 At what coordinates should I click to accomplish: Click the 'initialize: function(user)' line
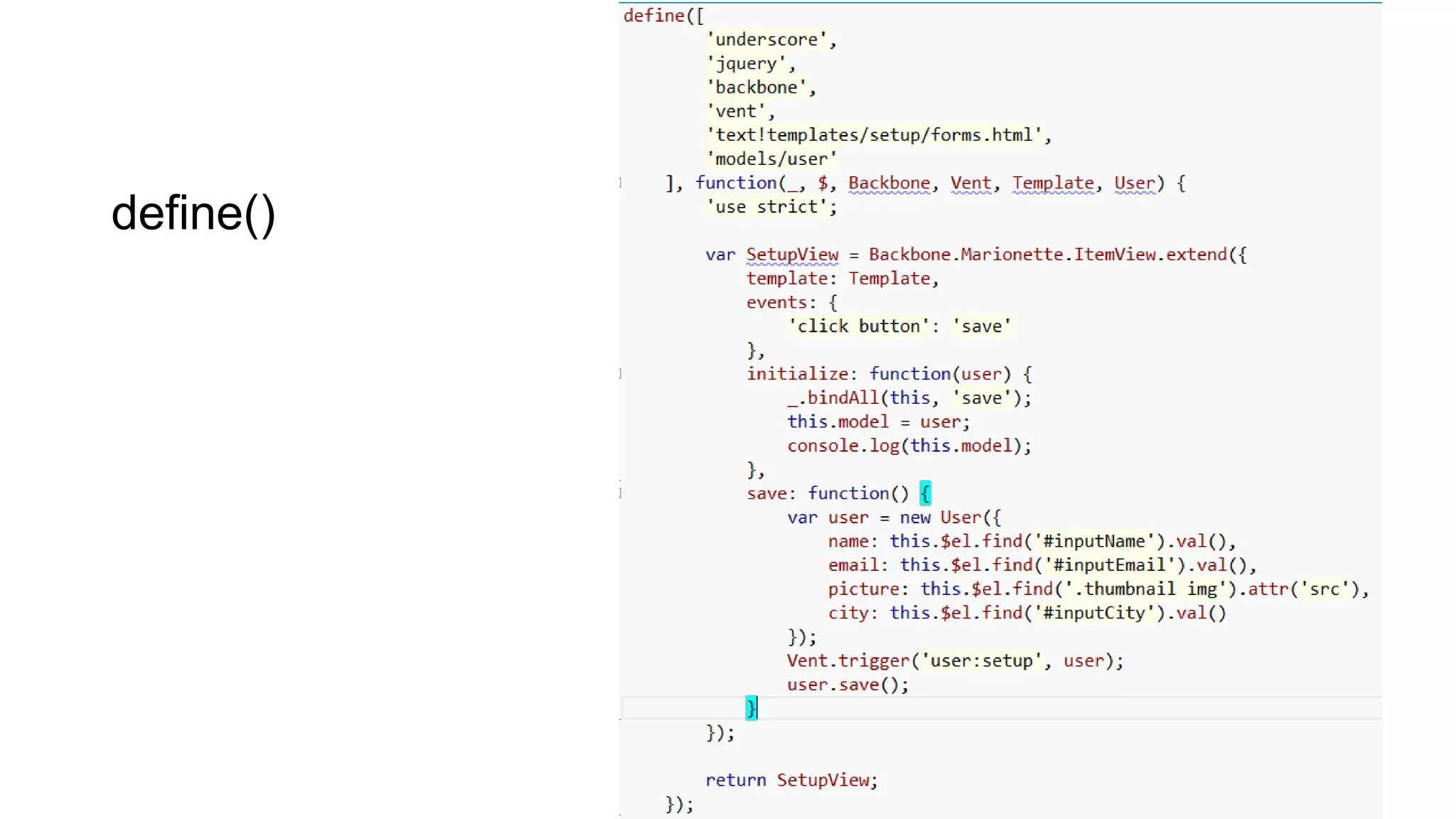point(889,374)
